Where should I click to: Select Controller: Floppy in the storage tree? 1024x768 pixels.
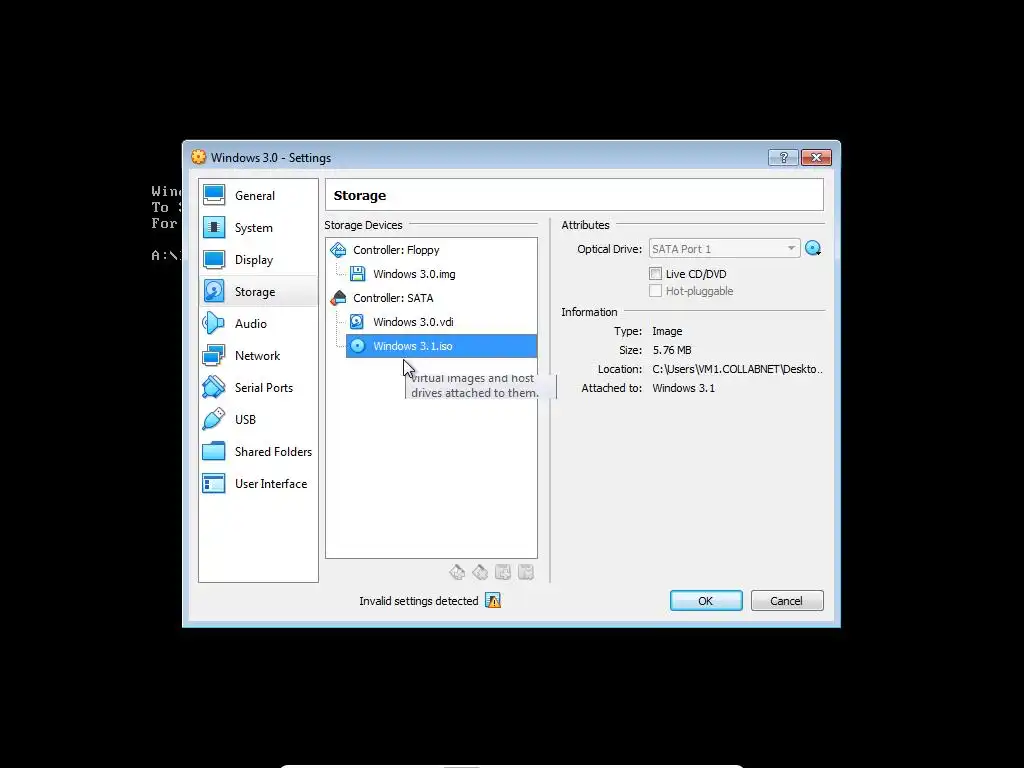click(396, 250)
